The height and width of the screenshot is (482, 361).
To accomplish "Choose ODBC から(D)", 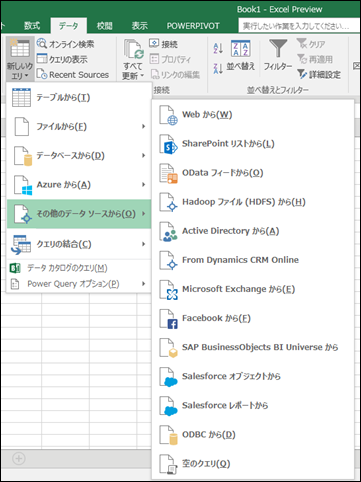I will pyautogui.click(x=253, y=435).
